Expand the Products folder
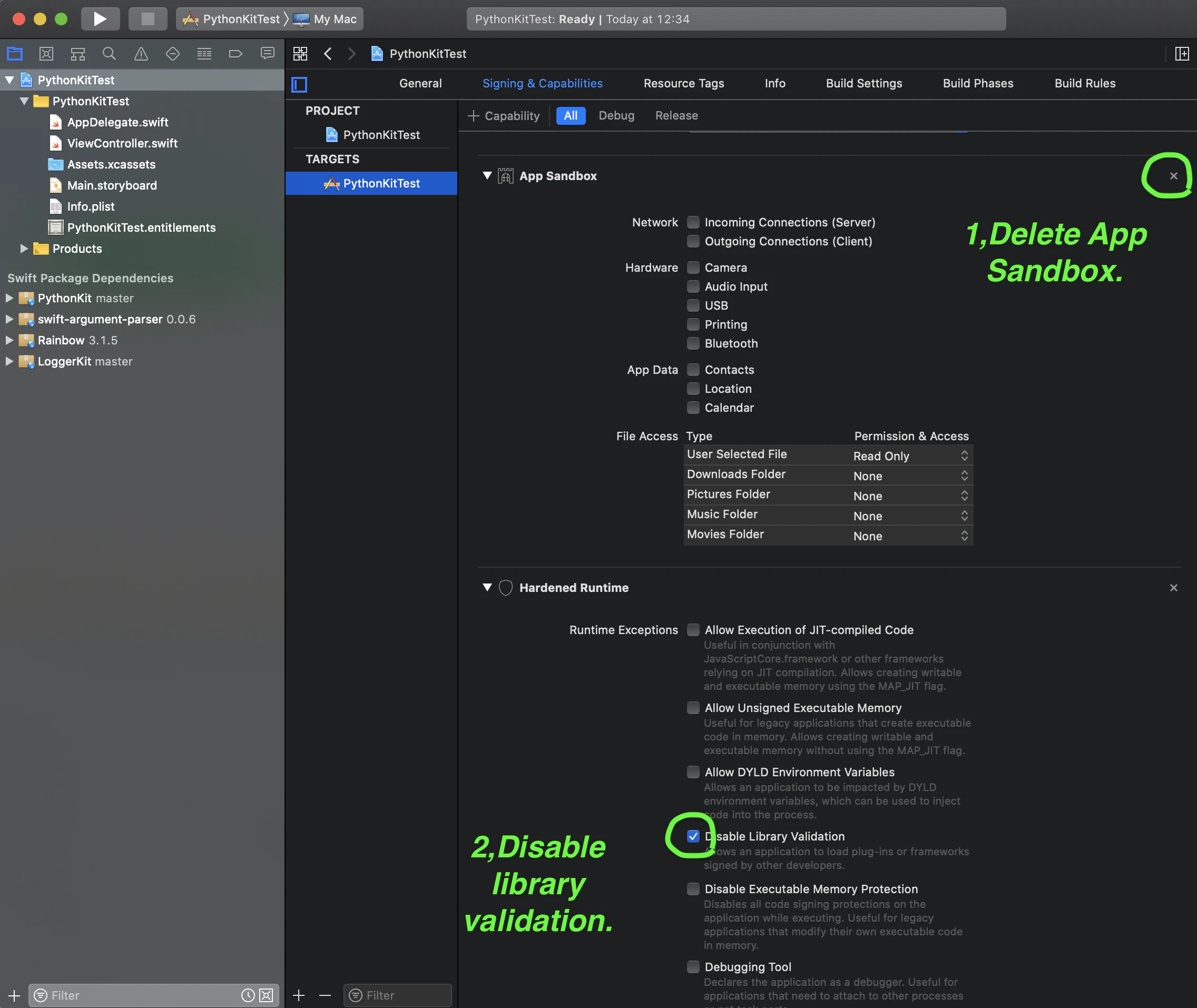 [24, 249]
